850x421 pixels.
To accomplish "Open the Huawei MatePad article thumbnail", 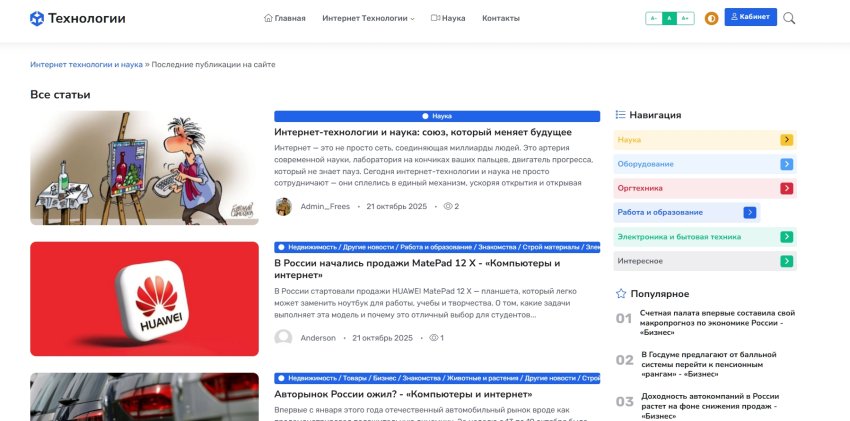I will tap(144, 299).
